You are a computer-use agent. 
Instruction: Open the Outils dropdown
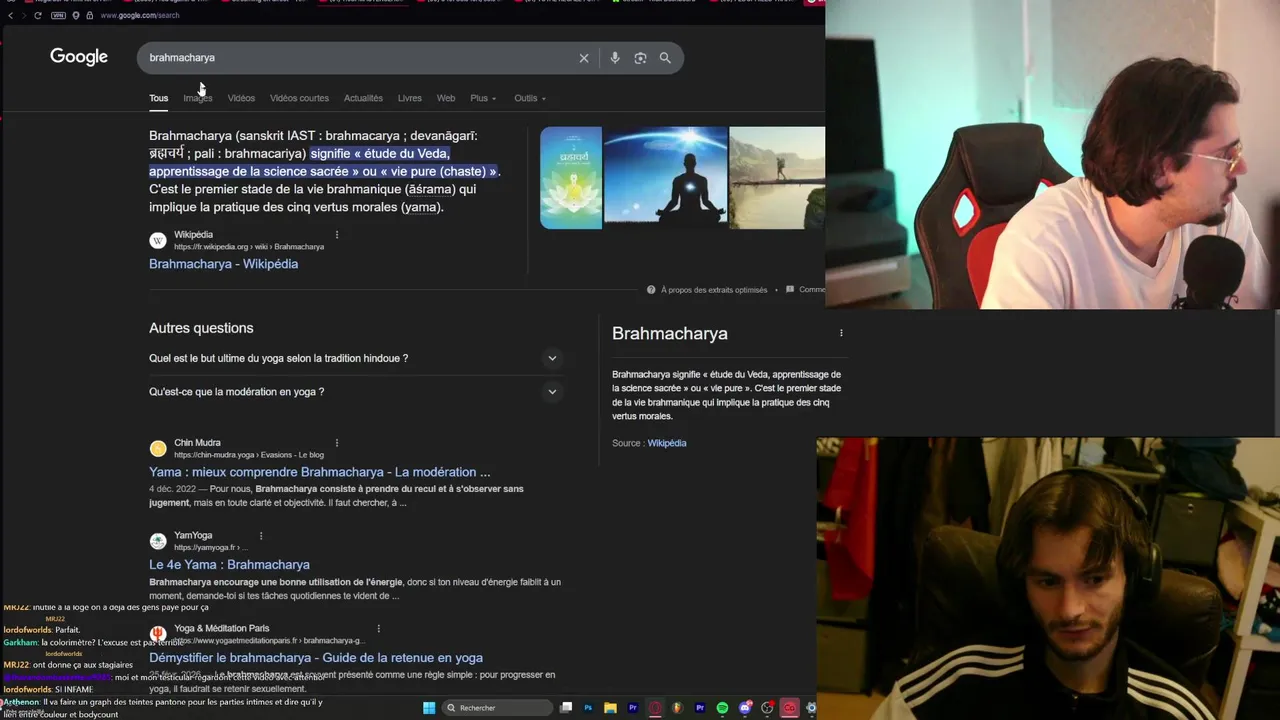[530, 98]
